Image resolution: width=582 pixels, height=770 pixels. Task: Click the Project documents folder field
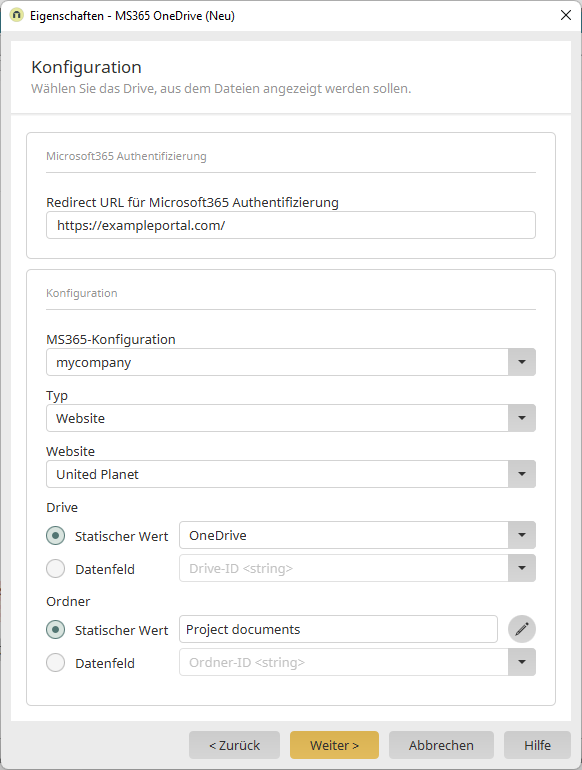pyautogui.click(x=338, y=629)
